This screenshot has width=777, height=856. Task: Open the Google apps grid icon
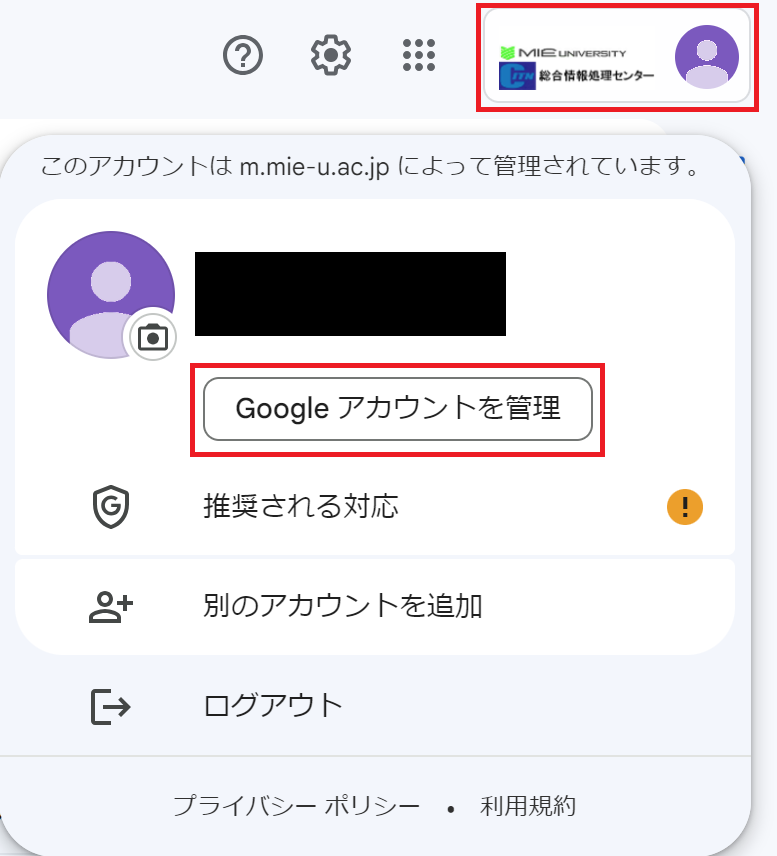(x=419, y=55)
